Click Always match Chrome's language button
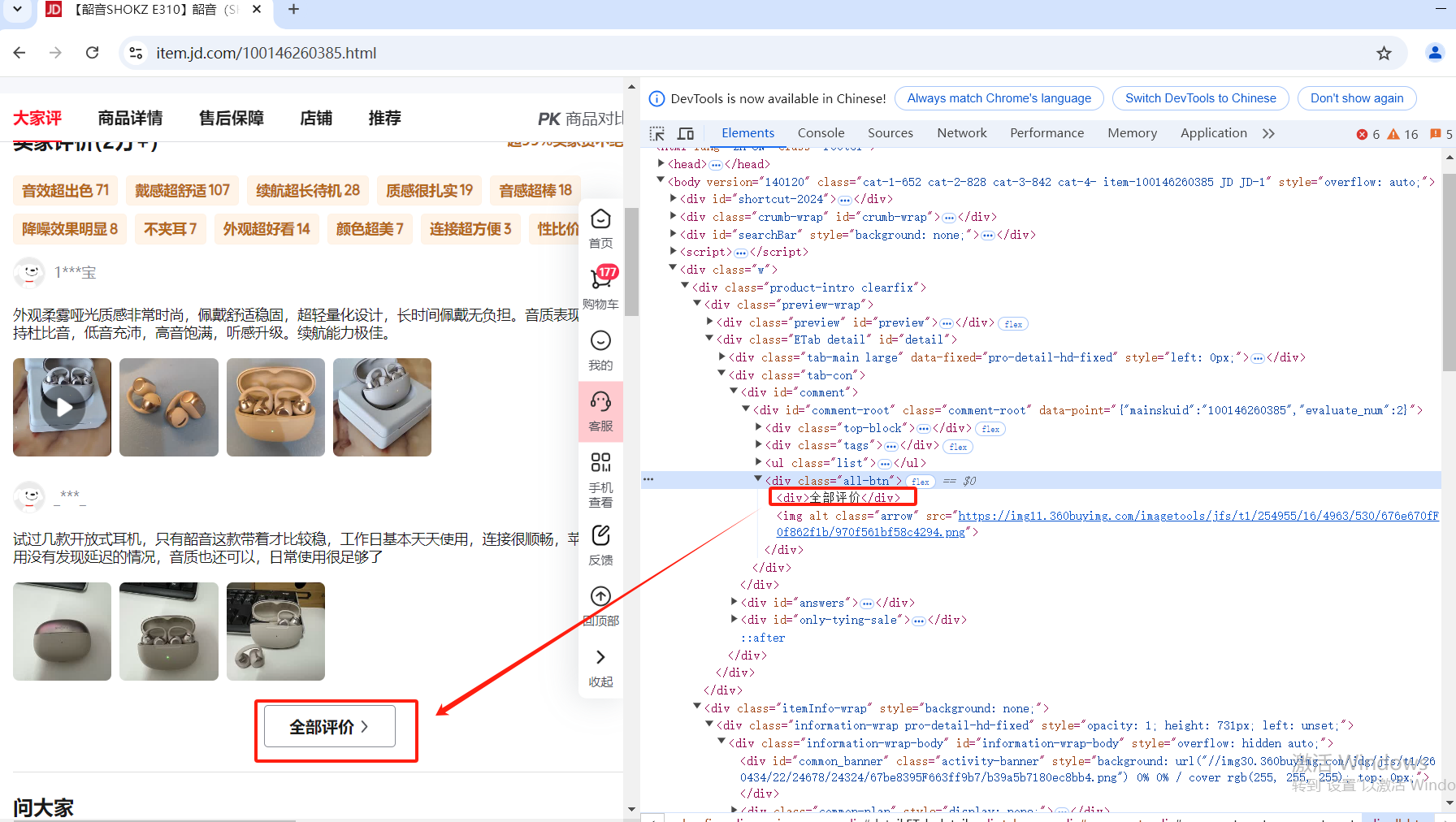 click(999, 98)
